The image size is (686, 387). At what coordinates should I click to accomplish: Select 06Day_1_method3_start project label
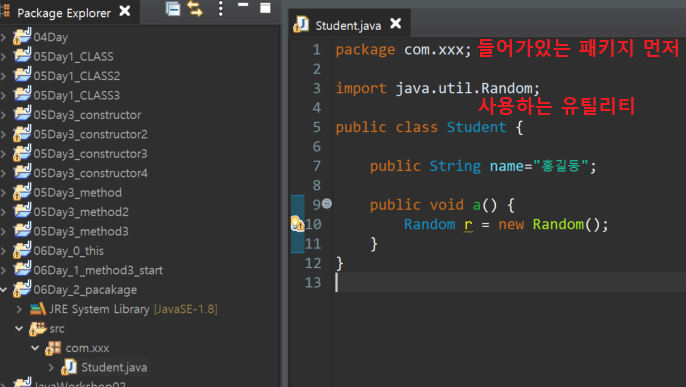[x=98, y=270]
